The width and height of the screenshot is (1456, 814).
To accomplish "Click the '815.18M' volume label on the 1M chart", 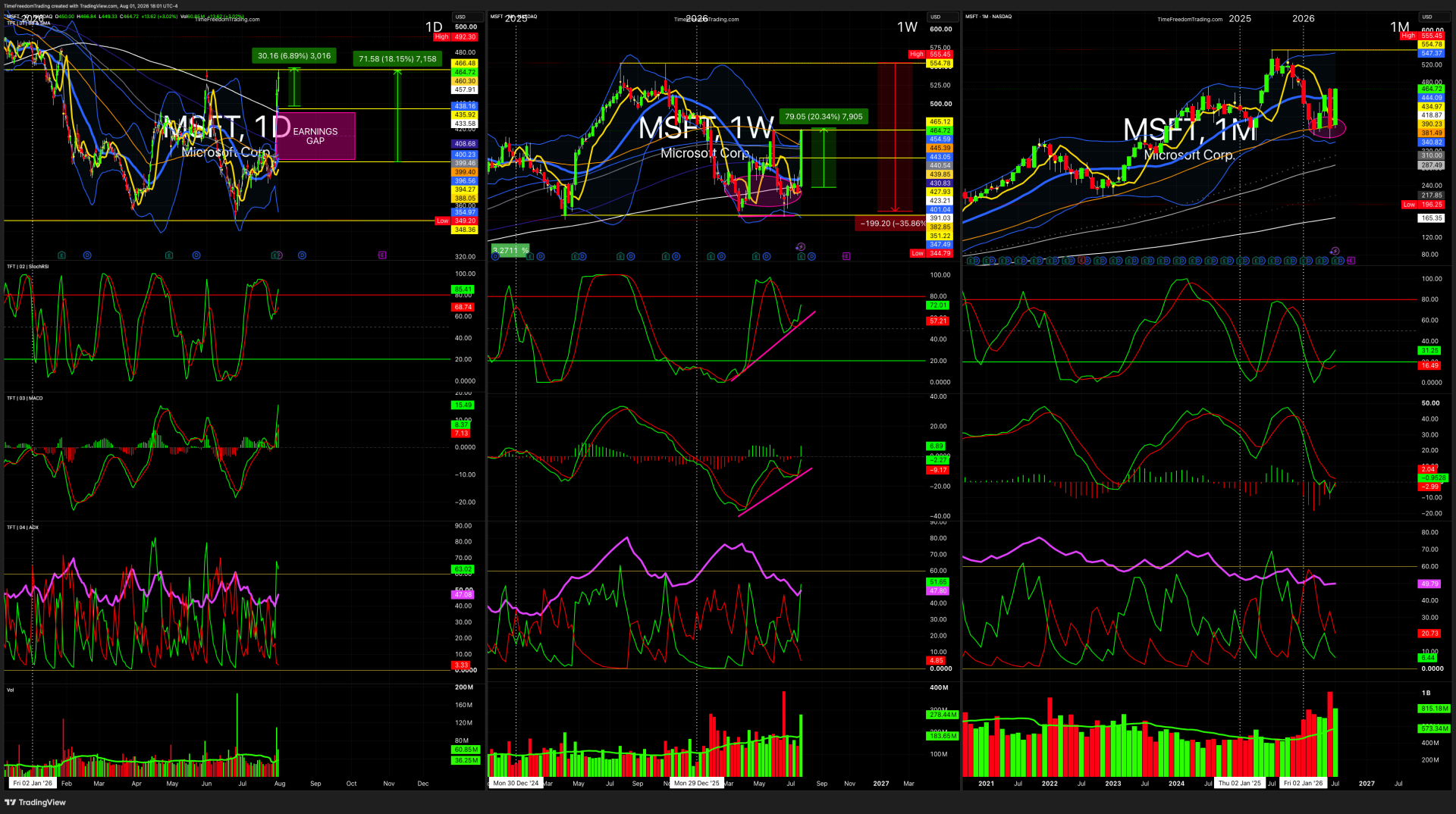I will (1434, 709).
